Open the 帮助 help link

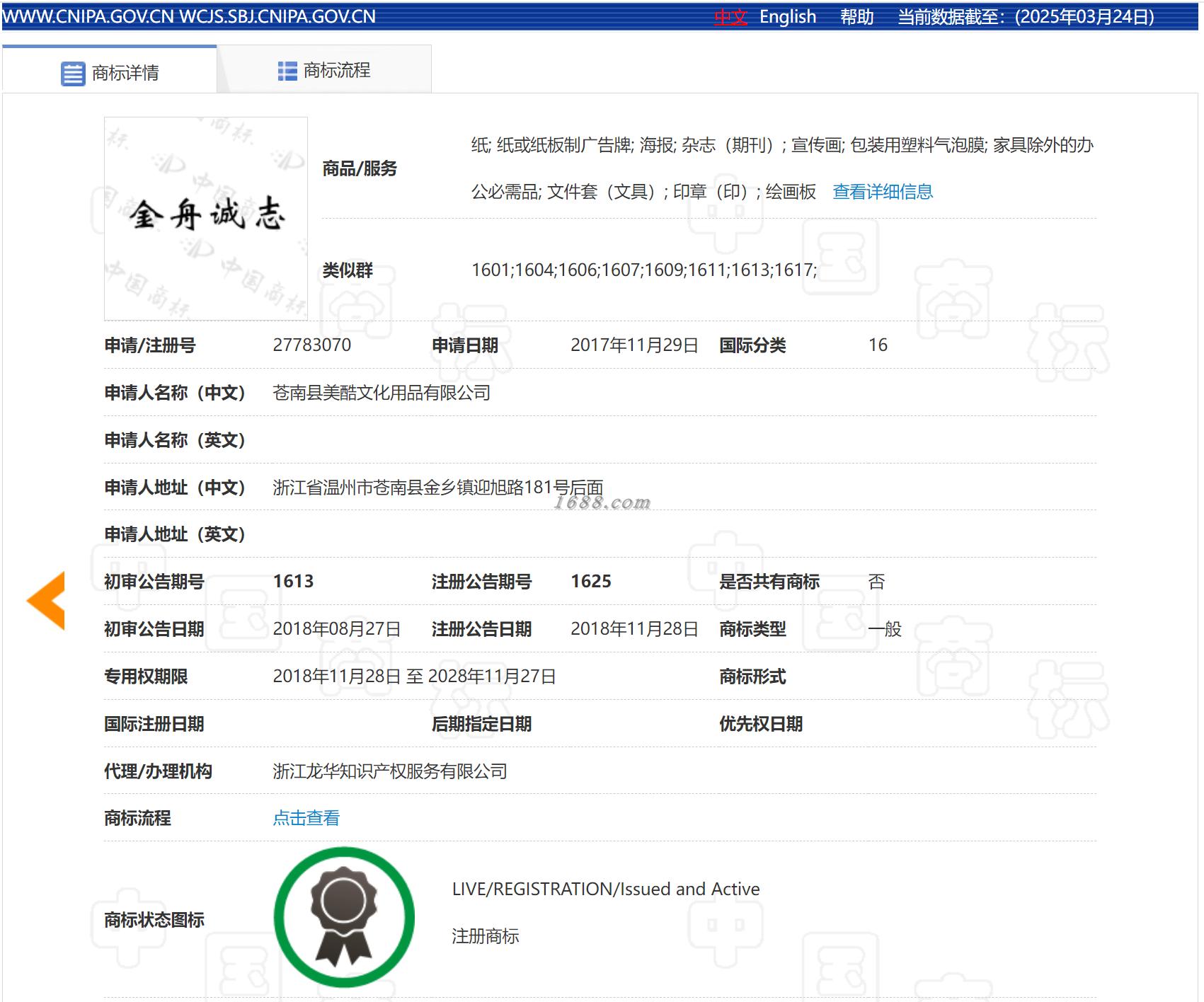[x=857, y=17]
